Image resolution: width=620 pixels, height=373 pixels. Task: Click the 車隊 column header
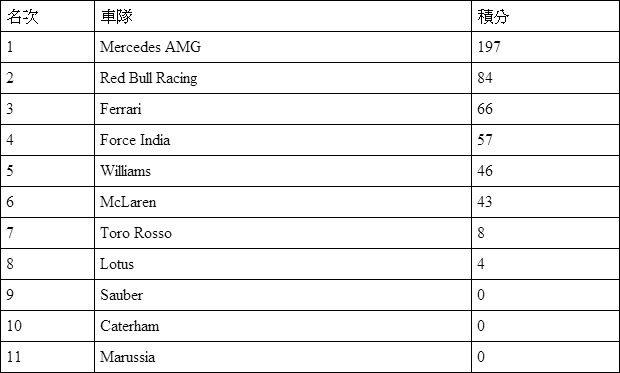click(x=283, y=16)
